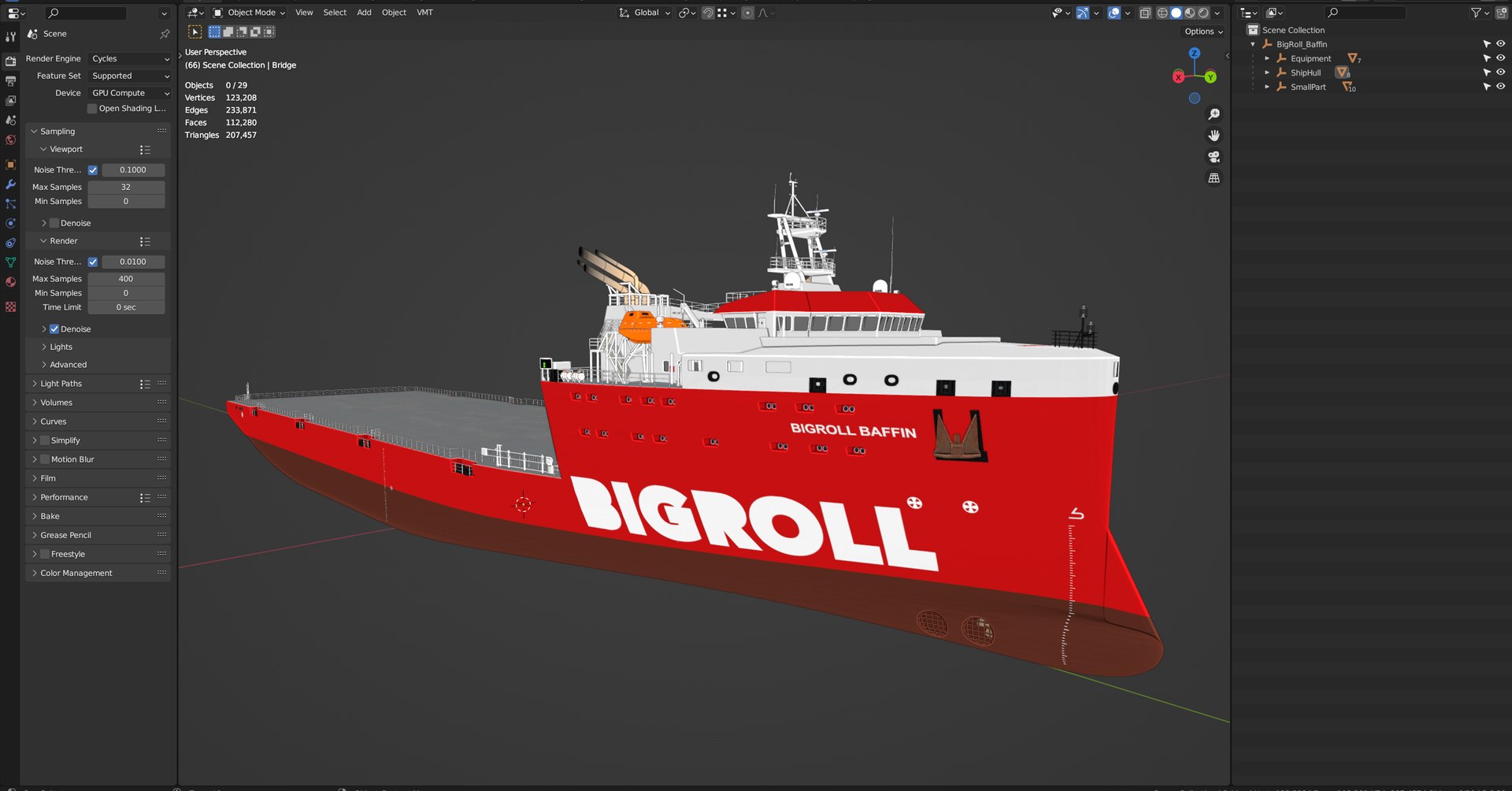
Task: Open the Material properties tab
Action: coord(10,282)
